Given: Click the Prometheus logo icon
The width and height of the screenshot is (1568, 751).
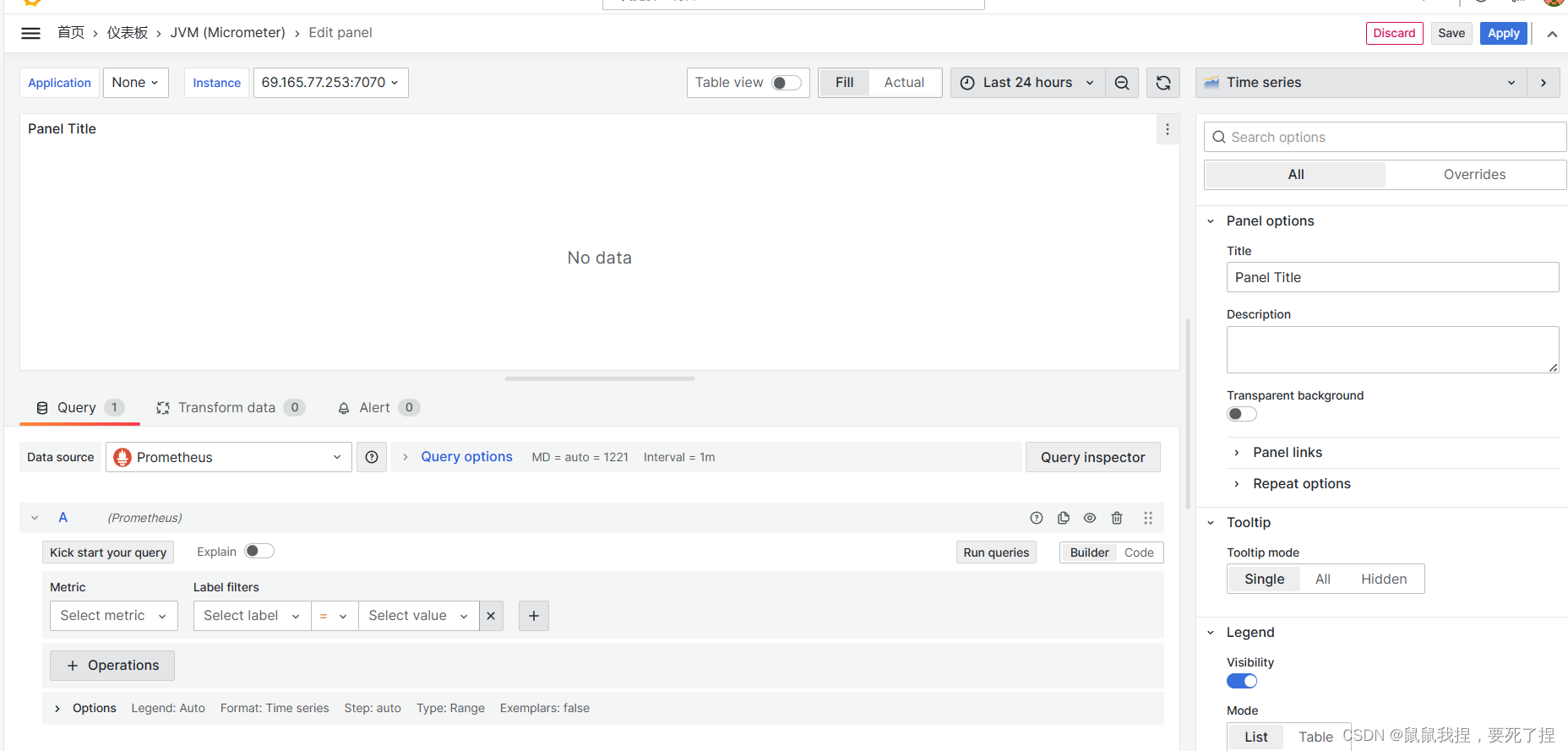Looking at the screenshot, I should (x=122, y=457).
